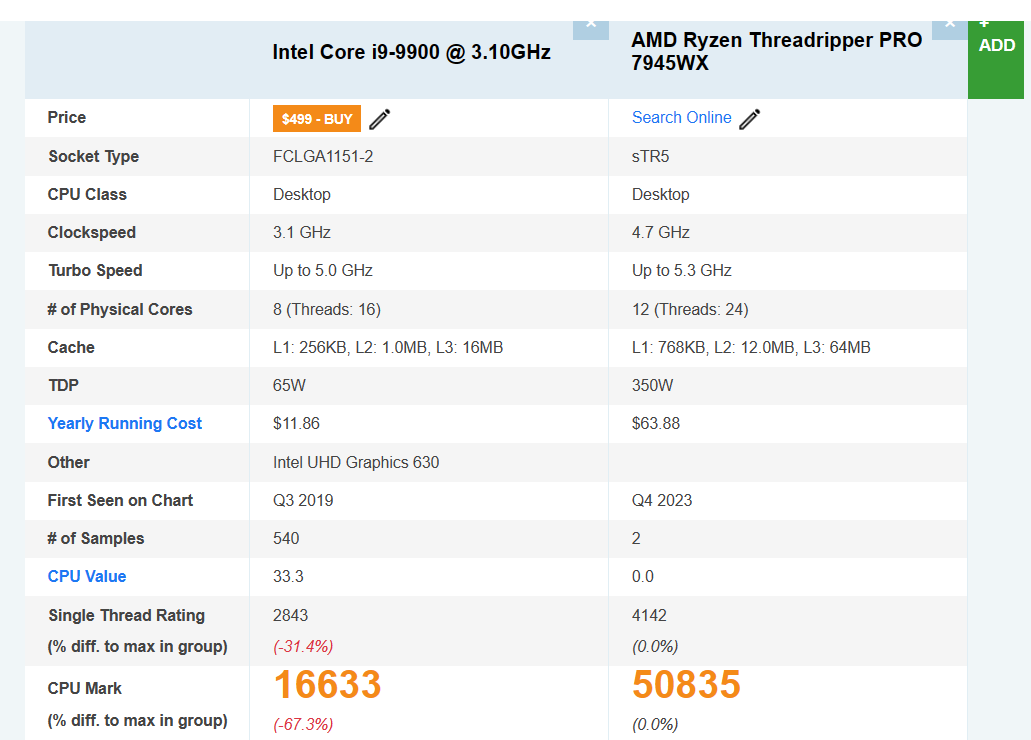This screenshot has height=740, width=1031.
Task: Click the Intel Core i9-9900 heading
Action: 411,52
